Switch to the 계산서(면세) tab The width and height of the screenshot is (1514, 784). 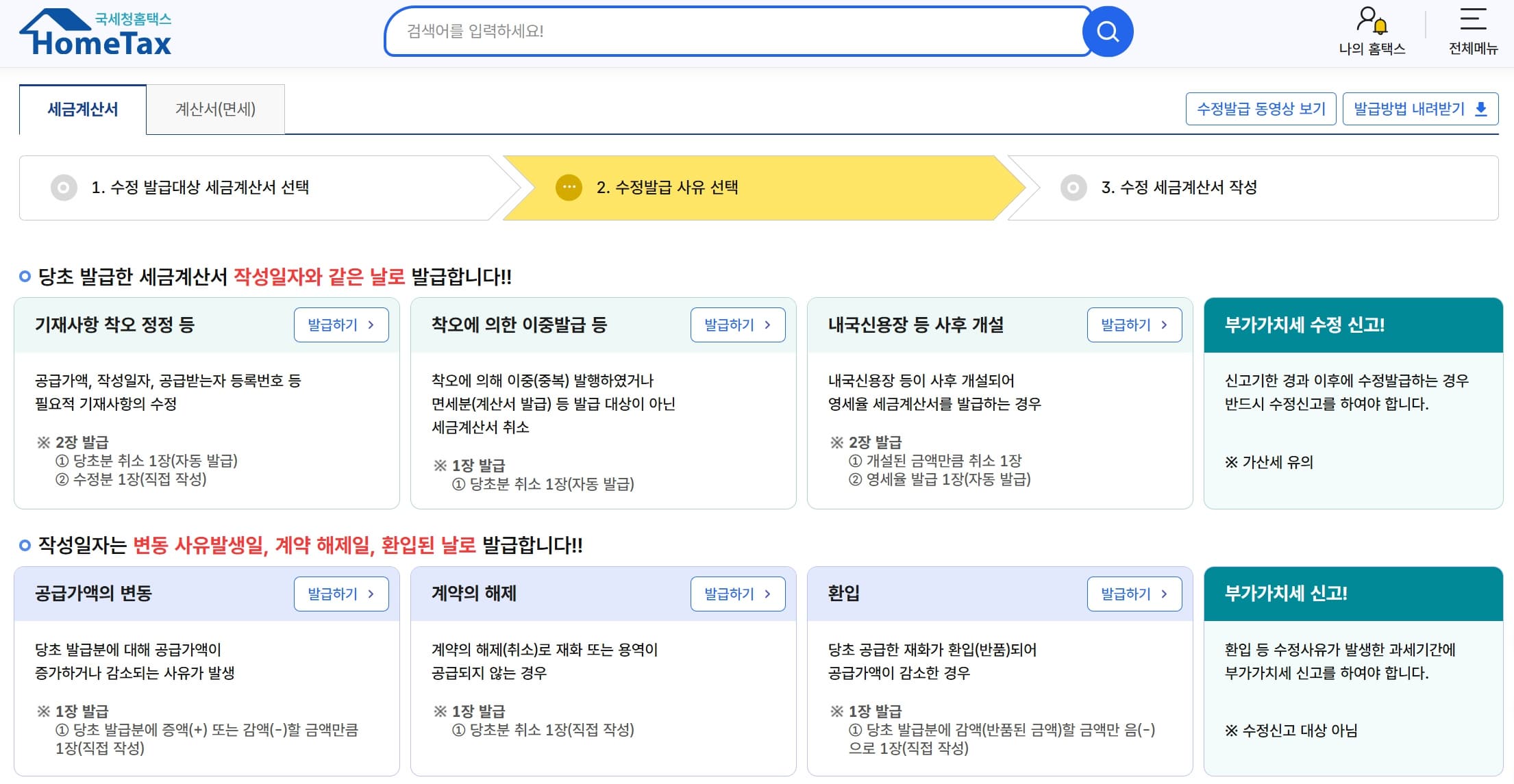tap(216, 109)
